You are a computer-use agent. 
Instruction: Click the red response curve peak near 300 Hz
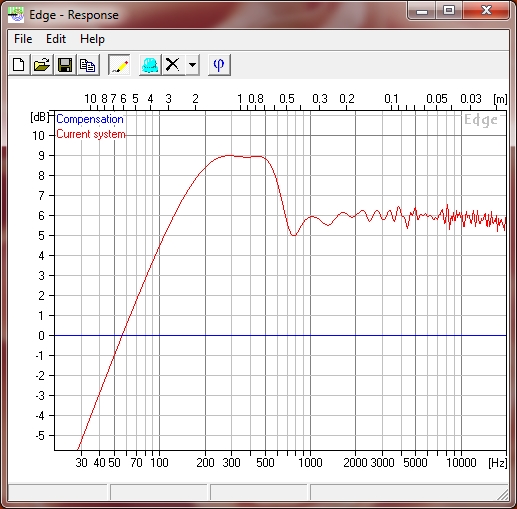click(x=230, y=155)
